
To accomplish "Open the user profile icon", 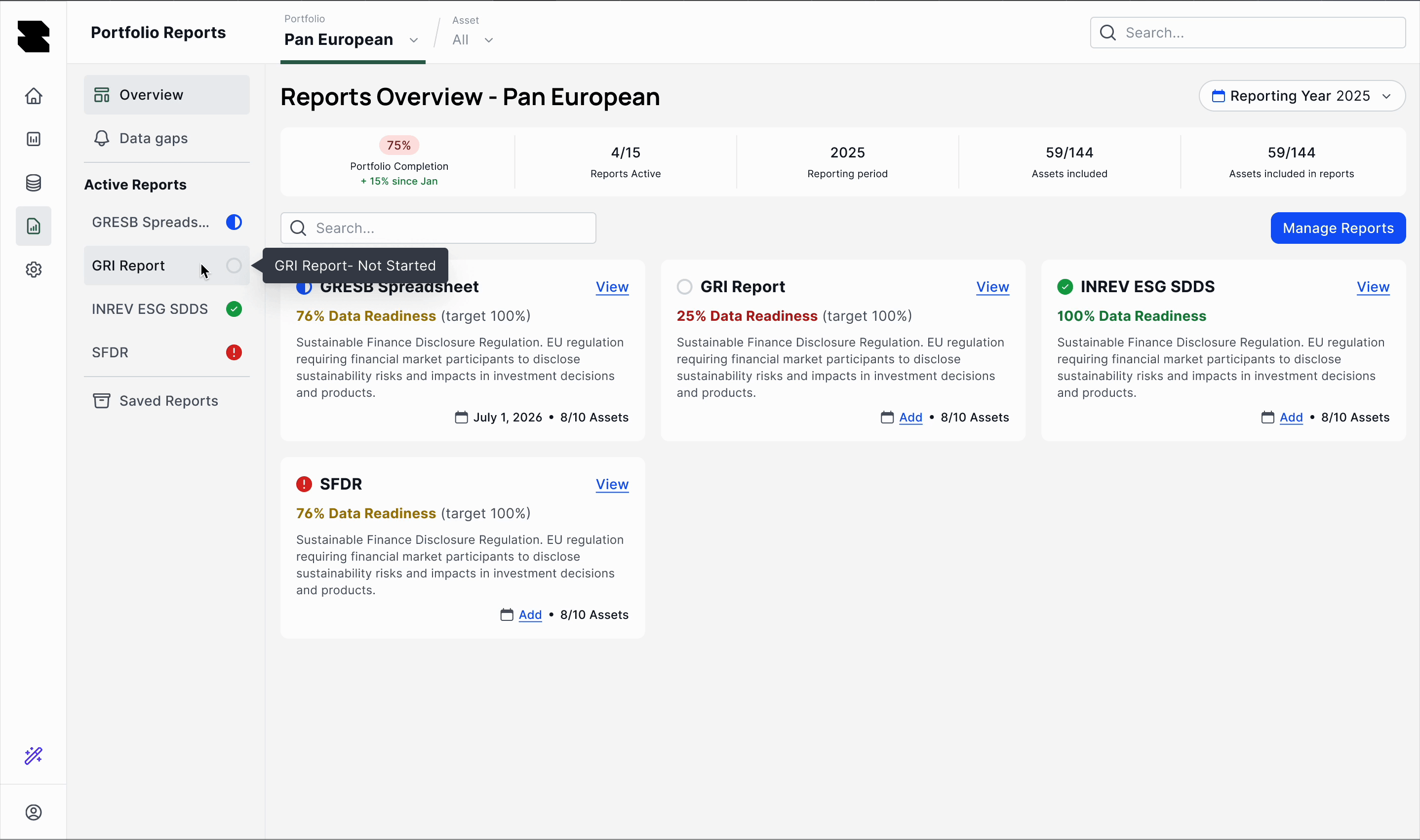I will coord(34,812).
